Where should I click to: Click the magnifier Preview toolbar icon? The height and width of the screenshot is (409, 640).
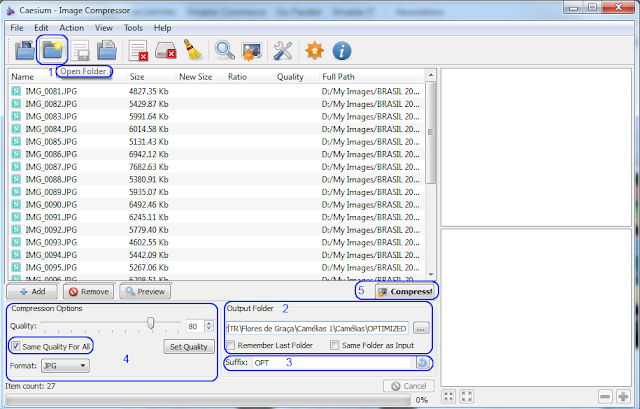pos(224,51)
